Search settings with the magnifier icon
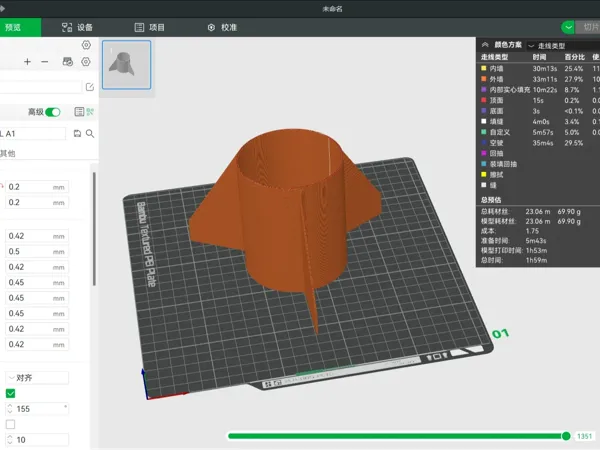600x450 pixels. click(90, 134)
